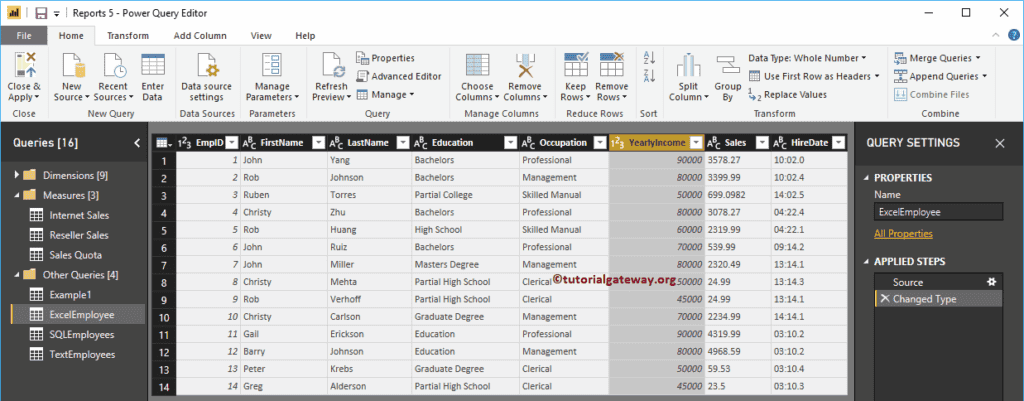Open the Manage query dropdown
The width and height of the screenshot is (1024, 401).
click(385, 95)
